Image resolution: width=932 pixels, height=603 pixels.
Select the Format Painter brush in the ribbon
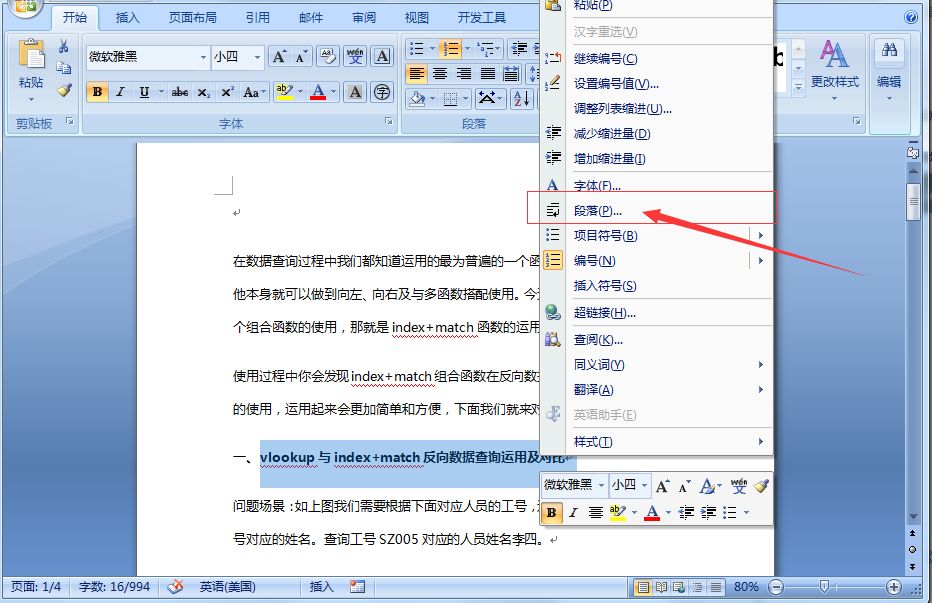tap(64, 90)
